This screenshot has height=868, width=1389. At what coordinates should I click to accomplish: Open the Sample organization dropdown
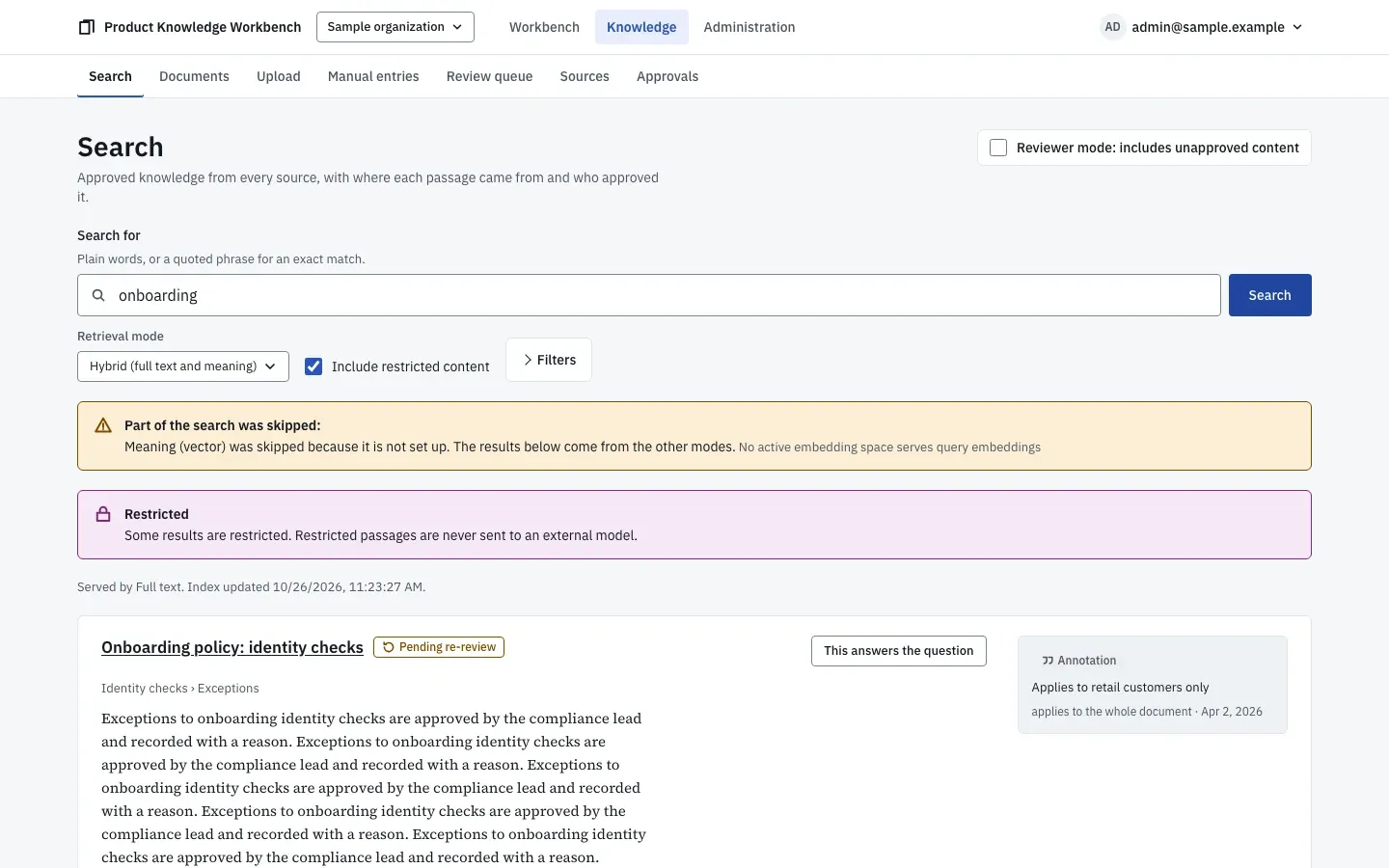pos(395,27)
